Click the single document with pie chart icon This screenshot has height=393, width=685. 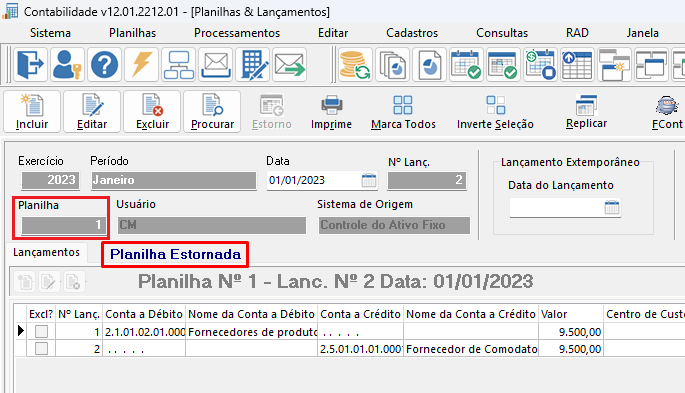pos(429,65)
